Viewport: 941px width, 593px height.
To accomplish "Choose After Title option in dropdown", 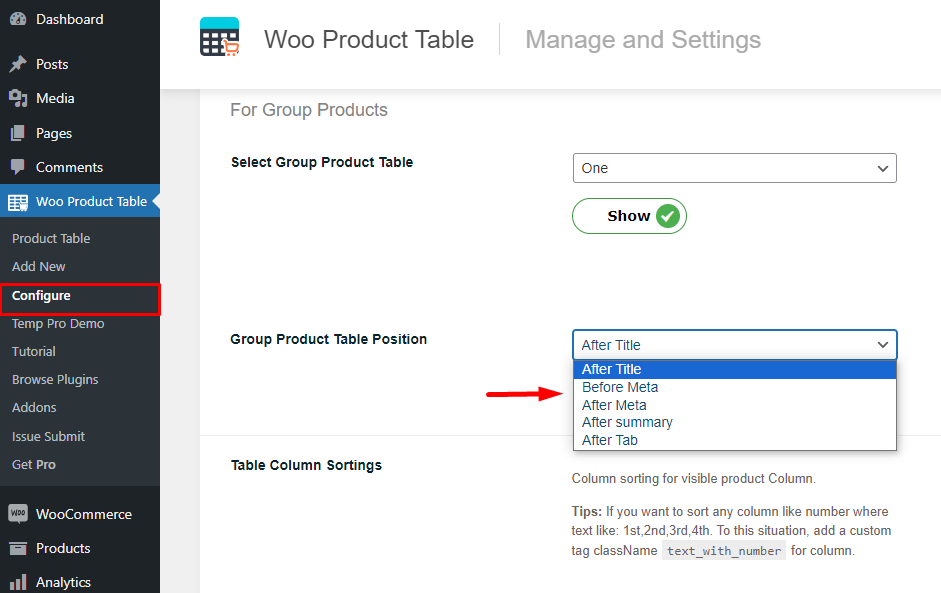I will pyautogui.click(x=735, y=369).
